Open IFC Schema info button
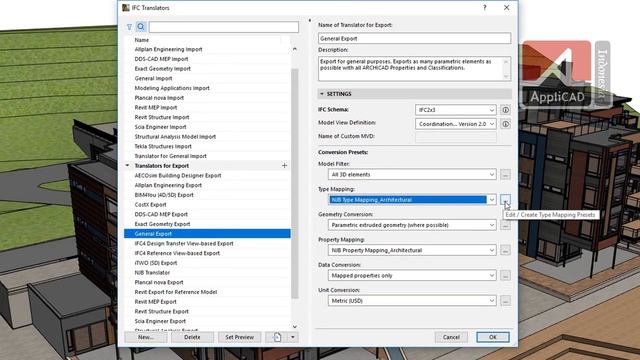This screenshot has height=360, width=640. [x=505, y=110]
